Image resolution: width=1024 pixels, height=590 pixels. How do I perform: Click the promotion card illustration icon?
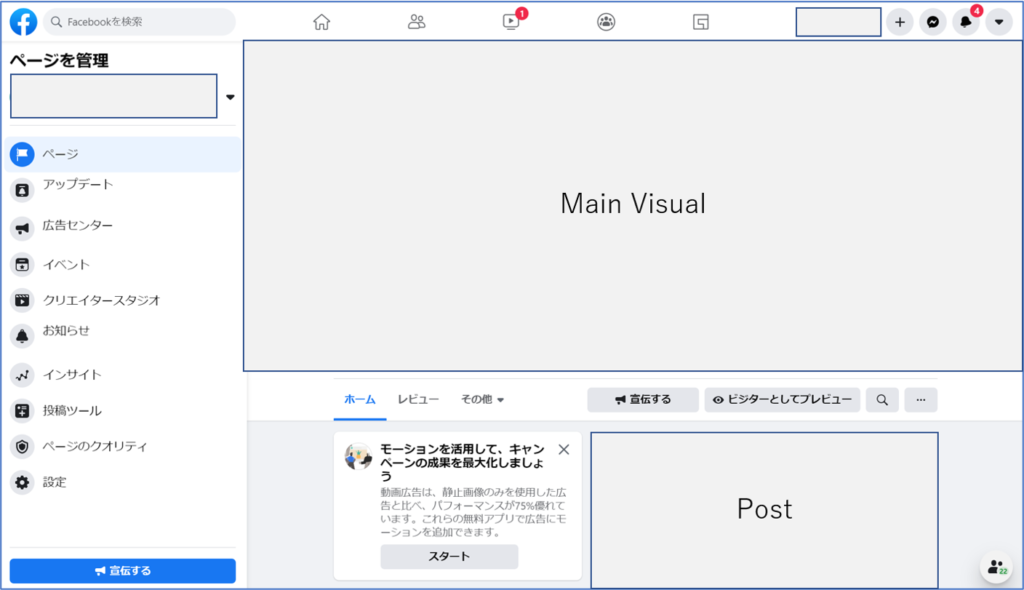pos(359,456)
